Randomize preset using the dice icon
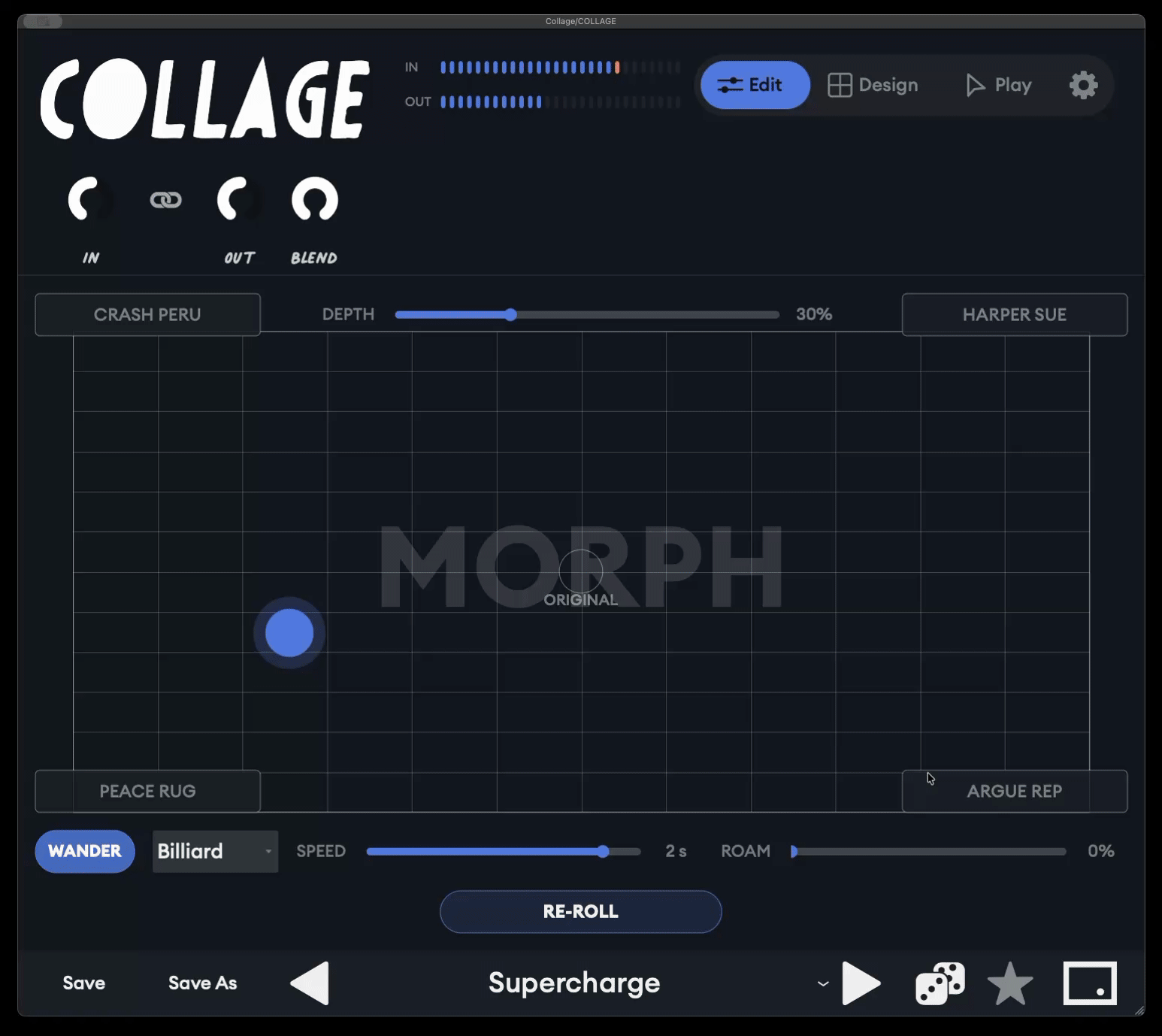 tap(940, 983)
